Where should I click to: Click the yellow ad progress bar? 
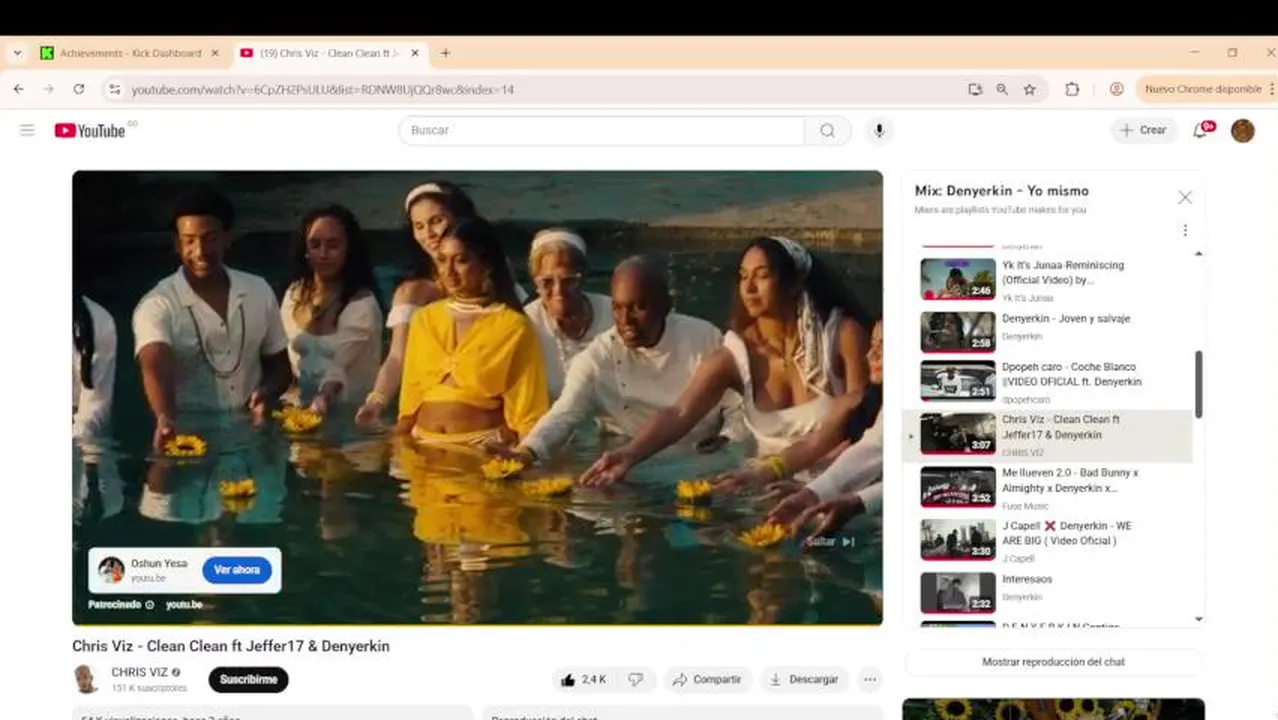(477, 624)
